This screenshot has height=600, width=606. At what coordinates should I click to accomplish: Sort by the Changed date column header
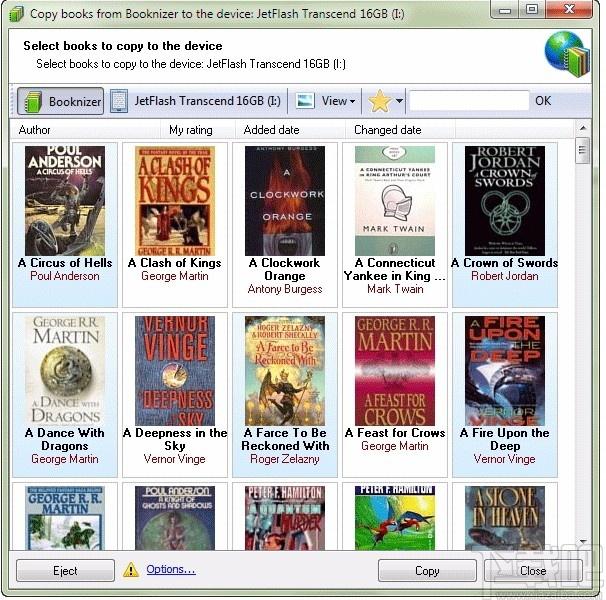(x=400, y=130)
